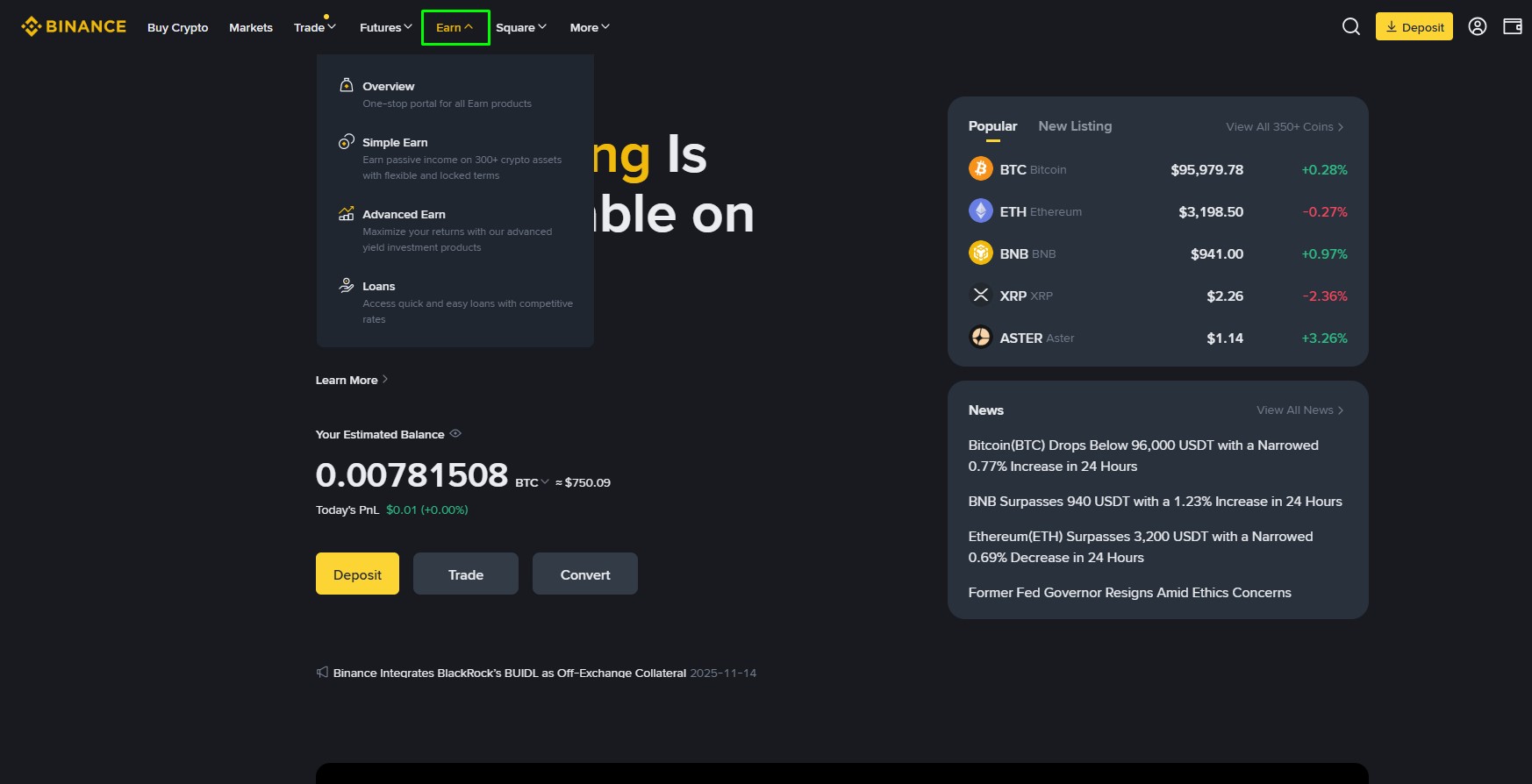Screen dimensions: 1532x784
Task: Open the View All News link
Action: tap(1299, 410)
